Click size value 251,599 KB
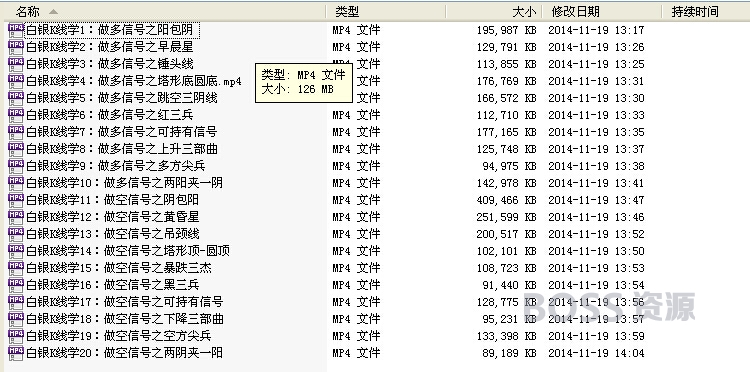 click(507, 217)
